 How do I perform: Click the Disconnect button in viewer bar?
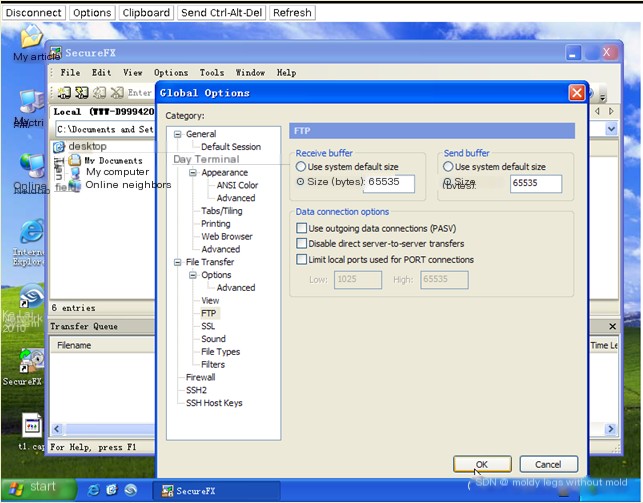point(34,13)
